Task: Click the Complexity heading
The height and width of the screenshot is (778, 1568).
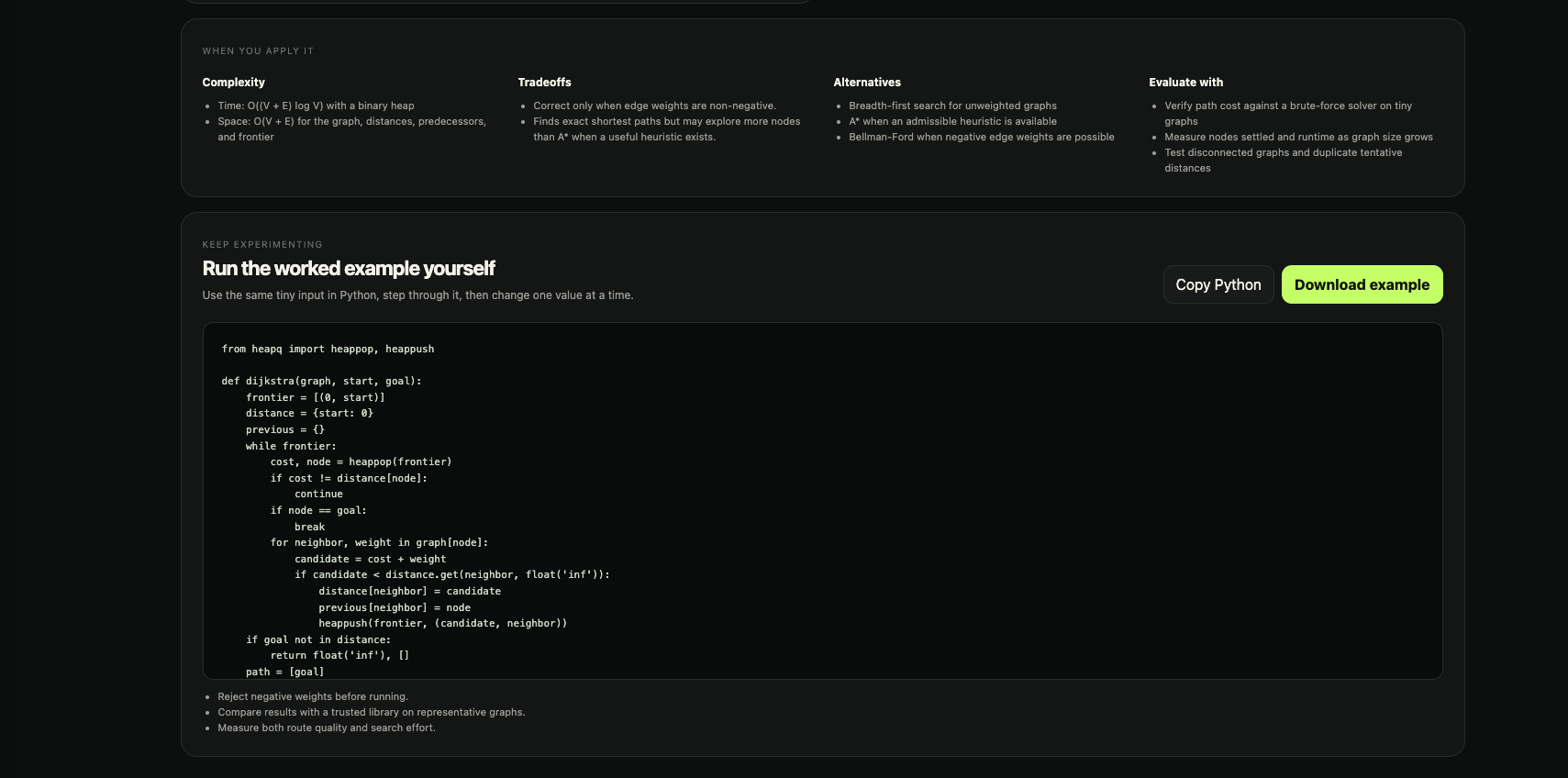Action: tap(234, 83)
